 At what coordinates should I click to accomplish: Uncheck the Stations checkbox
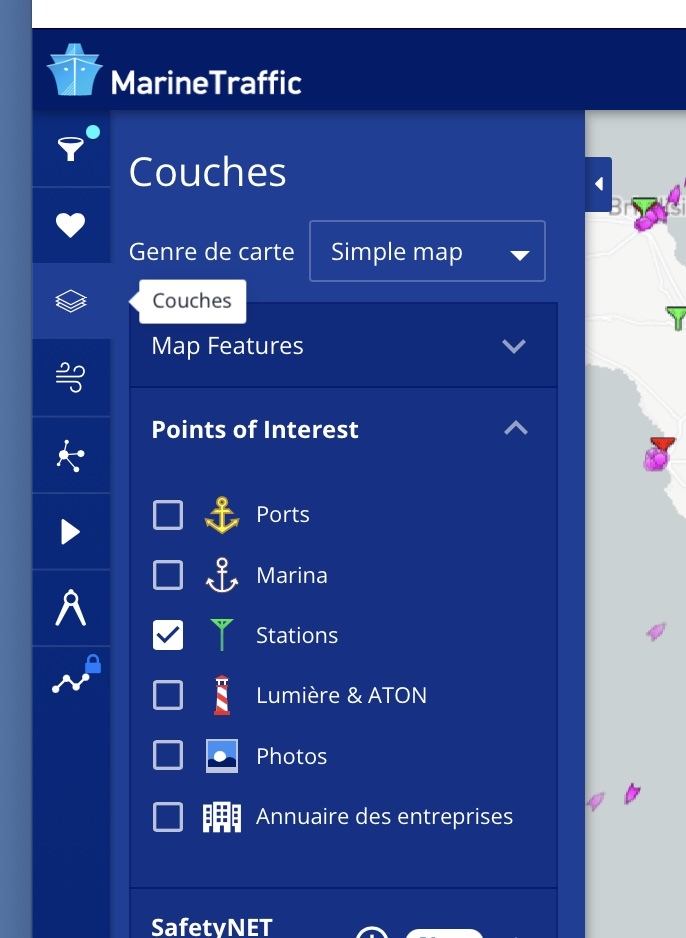coord(168,635)
